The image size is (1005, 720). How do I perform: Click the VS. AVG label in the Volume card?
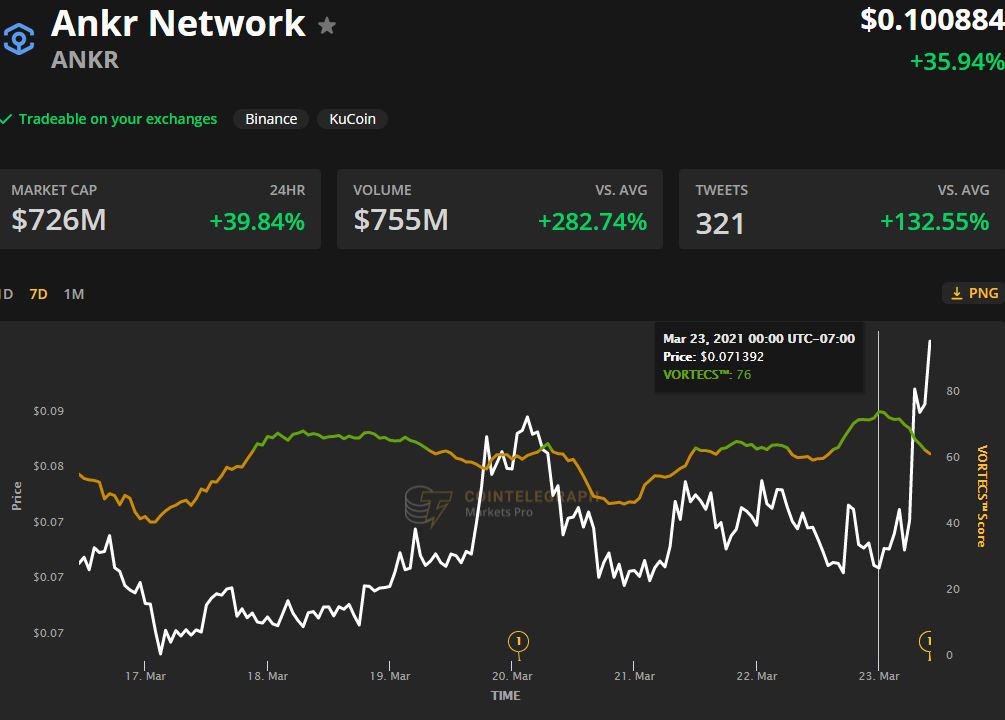click(621, 190)
